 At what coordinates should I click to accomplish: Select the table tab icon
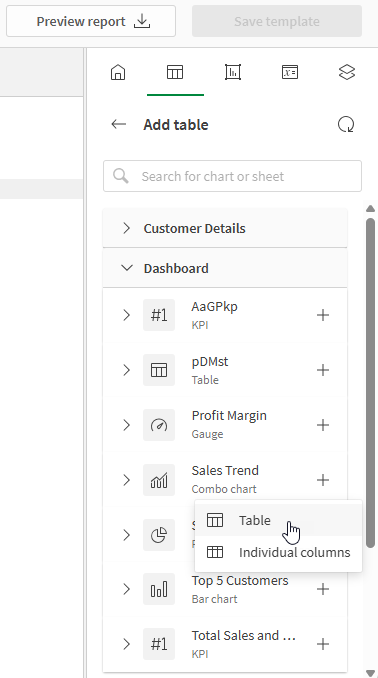click(175, 72)
